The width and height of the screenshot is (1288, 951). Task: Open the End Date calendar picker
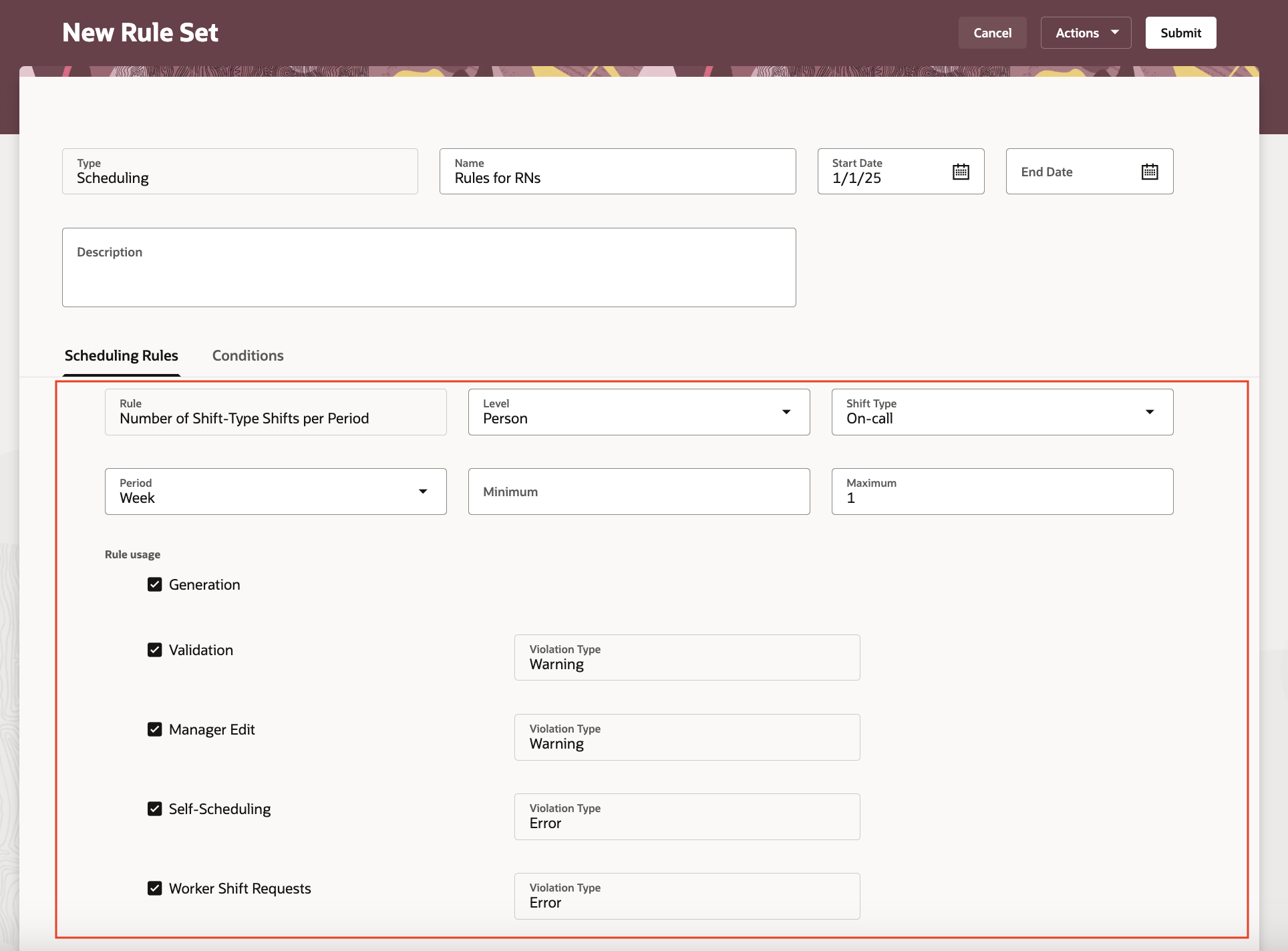click(1149, 172)
